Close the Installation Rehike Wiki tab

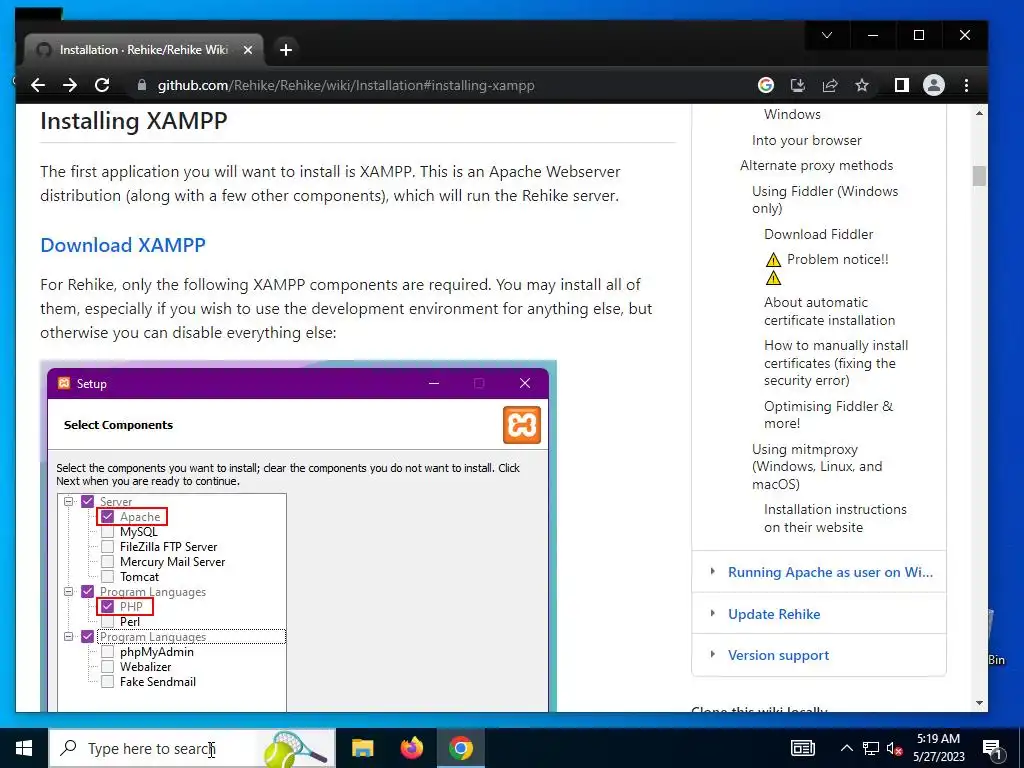click(x=248, y=50)
